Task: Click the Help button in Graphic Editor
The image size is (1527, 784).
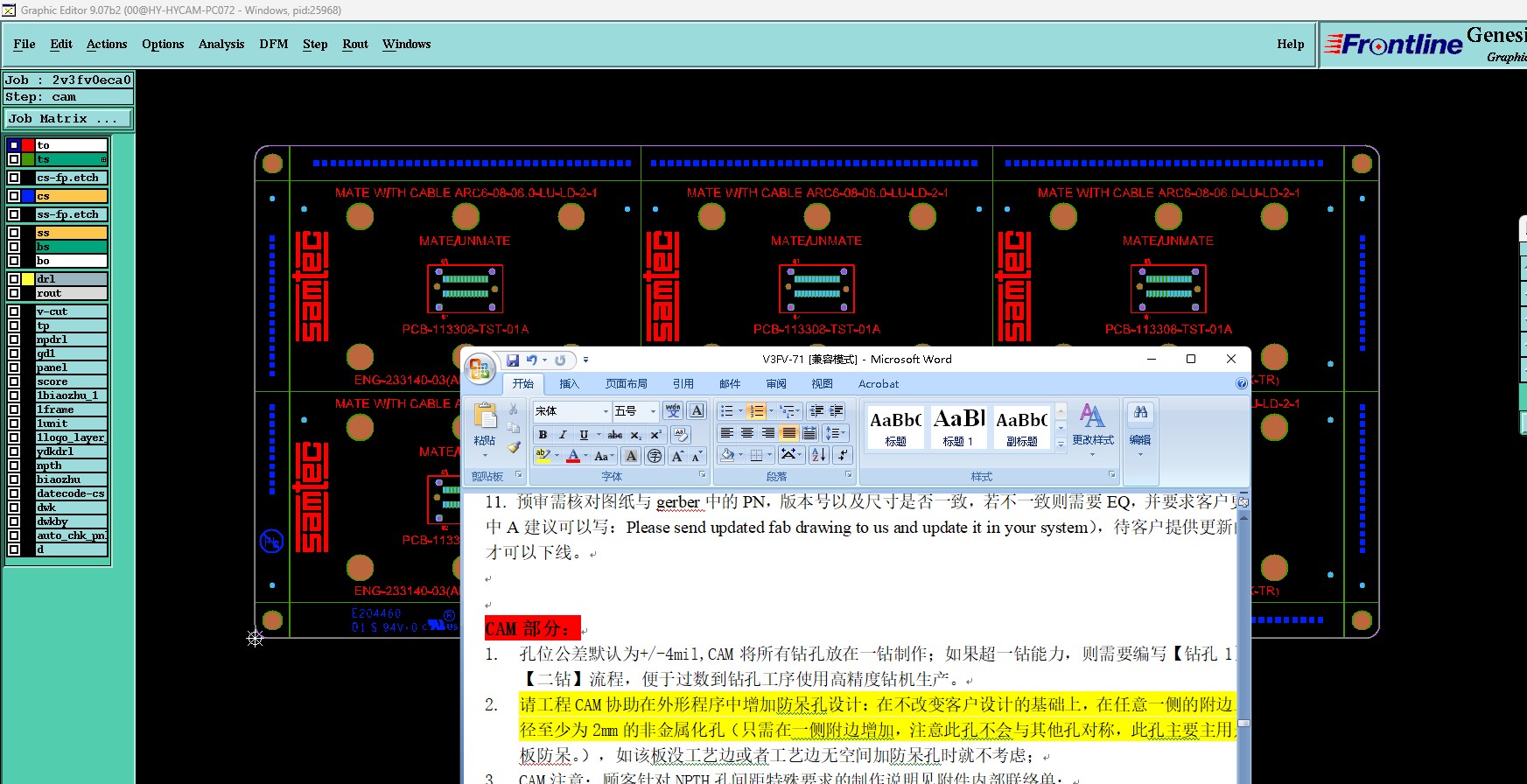Action: (1290, 44)
